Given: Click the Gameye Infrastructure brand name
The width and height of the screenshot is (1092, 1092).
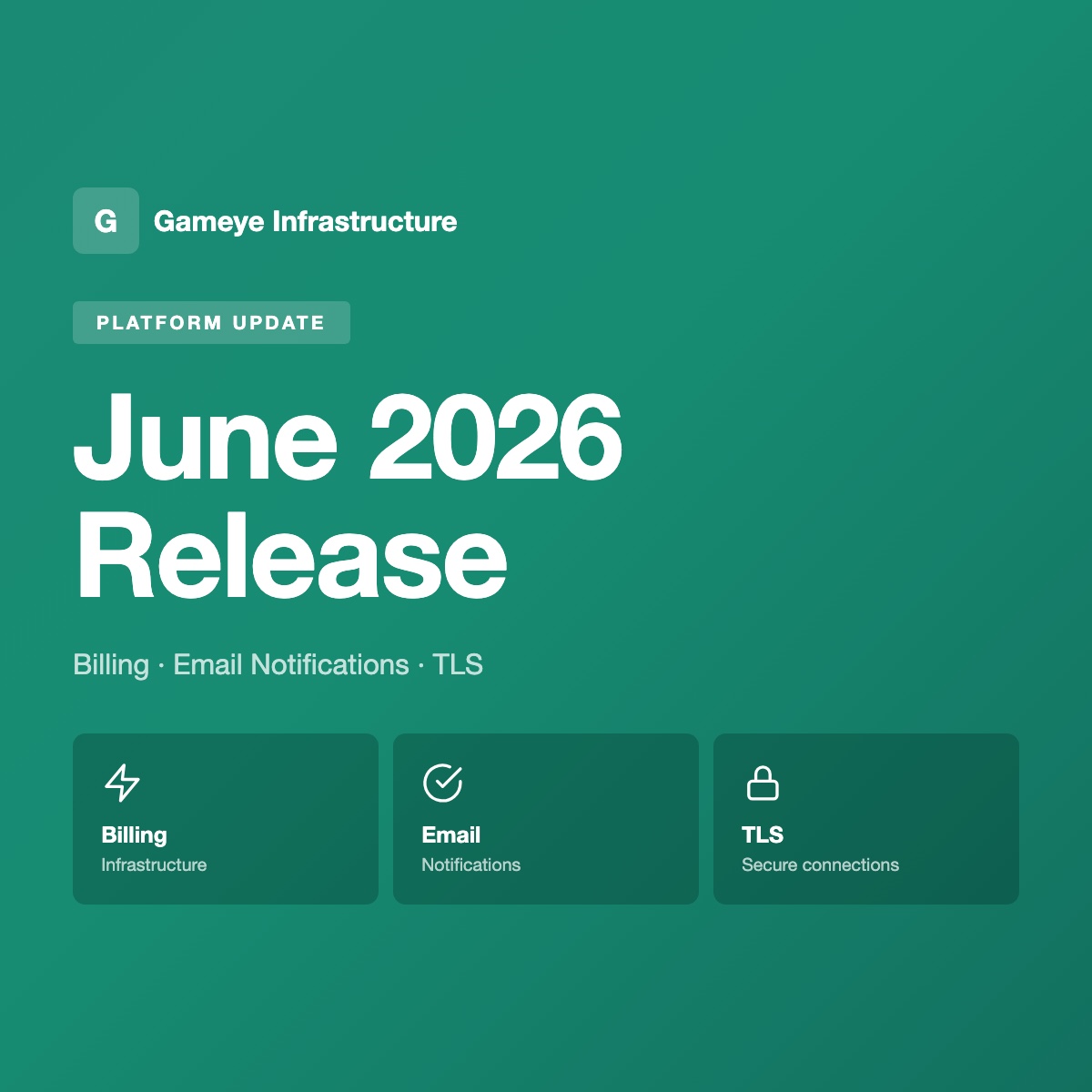Looking at the screenshot, I should click(306, 221).
